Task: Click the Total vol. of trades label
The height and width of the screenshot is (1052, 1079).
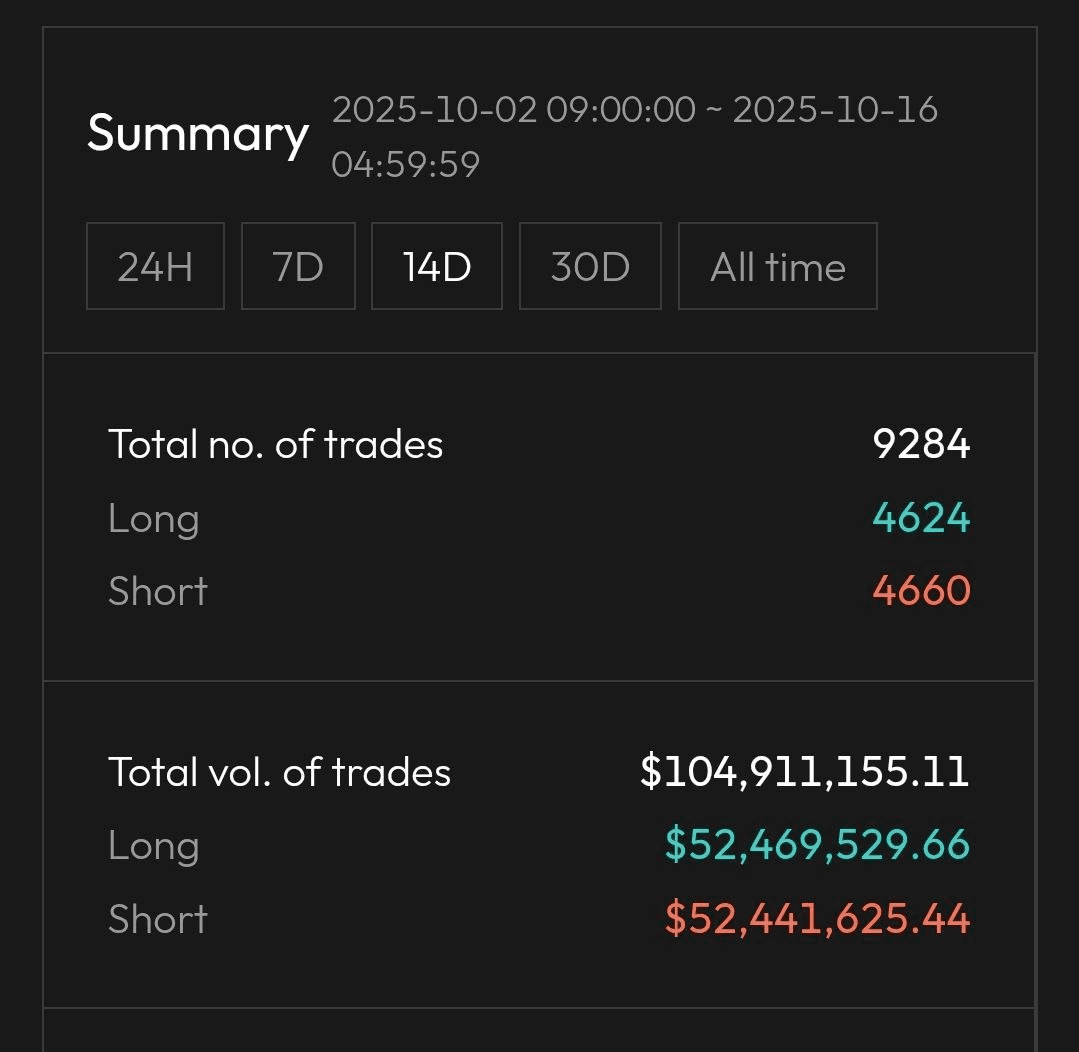Action: click(279, 772)
